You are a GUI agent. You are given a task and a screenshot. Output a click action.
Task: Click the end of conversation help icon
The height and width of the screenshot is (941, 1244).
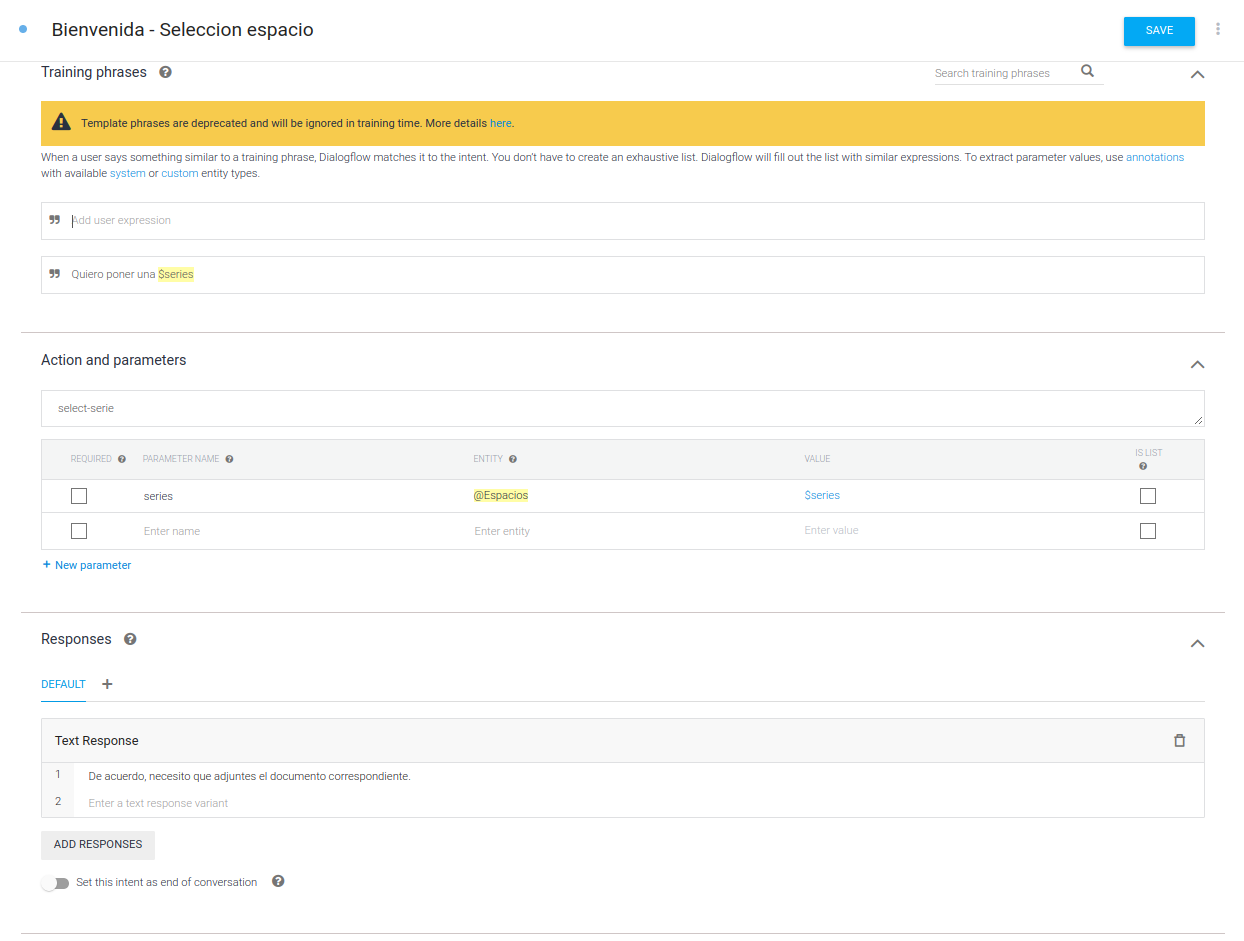coord(278,881)
